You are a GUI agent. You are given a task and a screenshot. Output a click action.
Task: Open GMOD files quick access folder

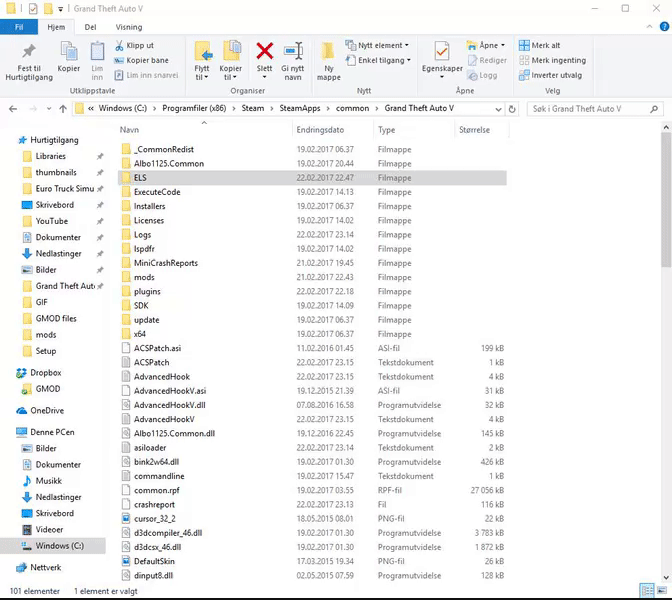click(49, 318)
